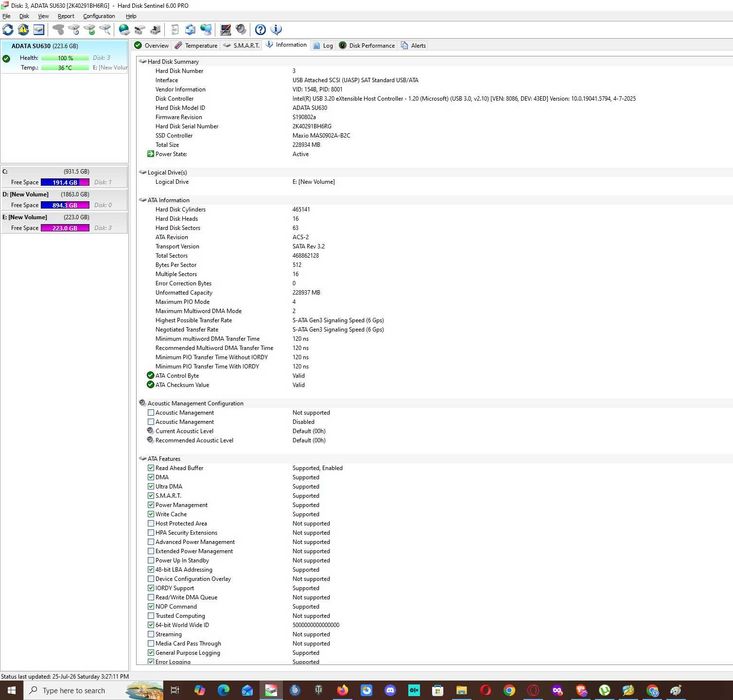Image resolution: width=733 pixels, height=700 pixels.
Task: Select the D: [New Volume] drive entry
Action: (x=64, y=200)
